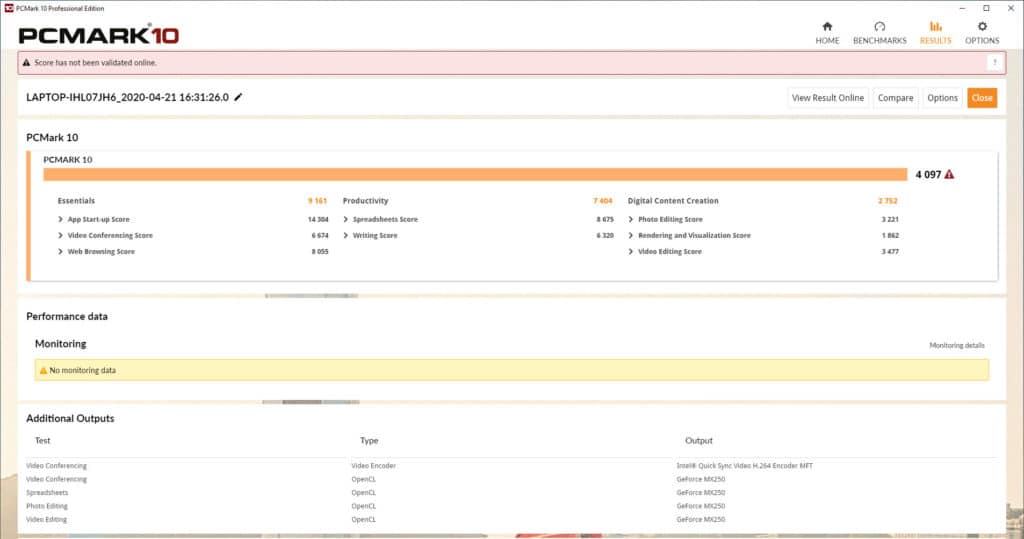Expand App Start-up Score details
Screen dimensions: 1024x539
point(60,220)
